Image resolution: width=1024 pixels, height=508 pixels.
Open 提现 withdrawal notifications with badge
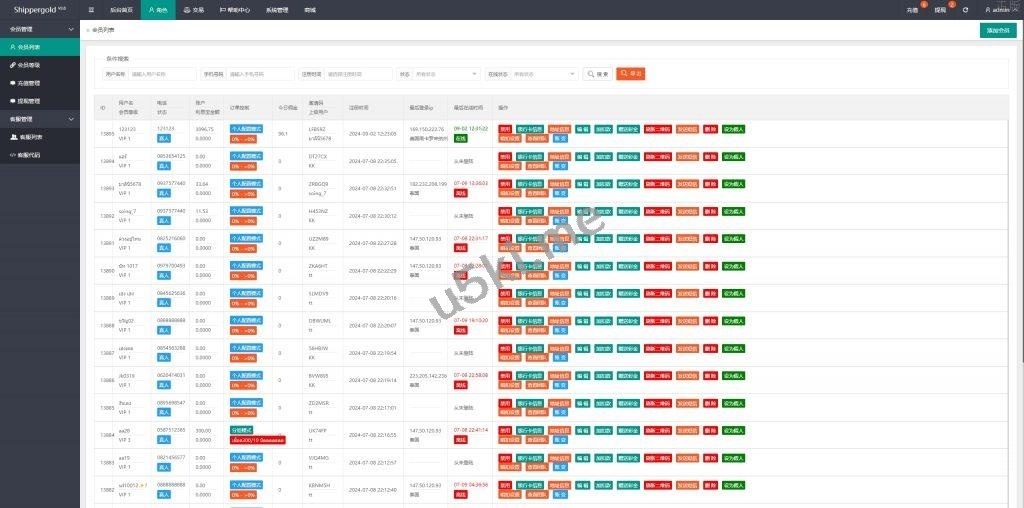[940, 9]
